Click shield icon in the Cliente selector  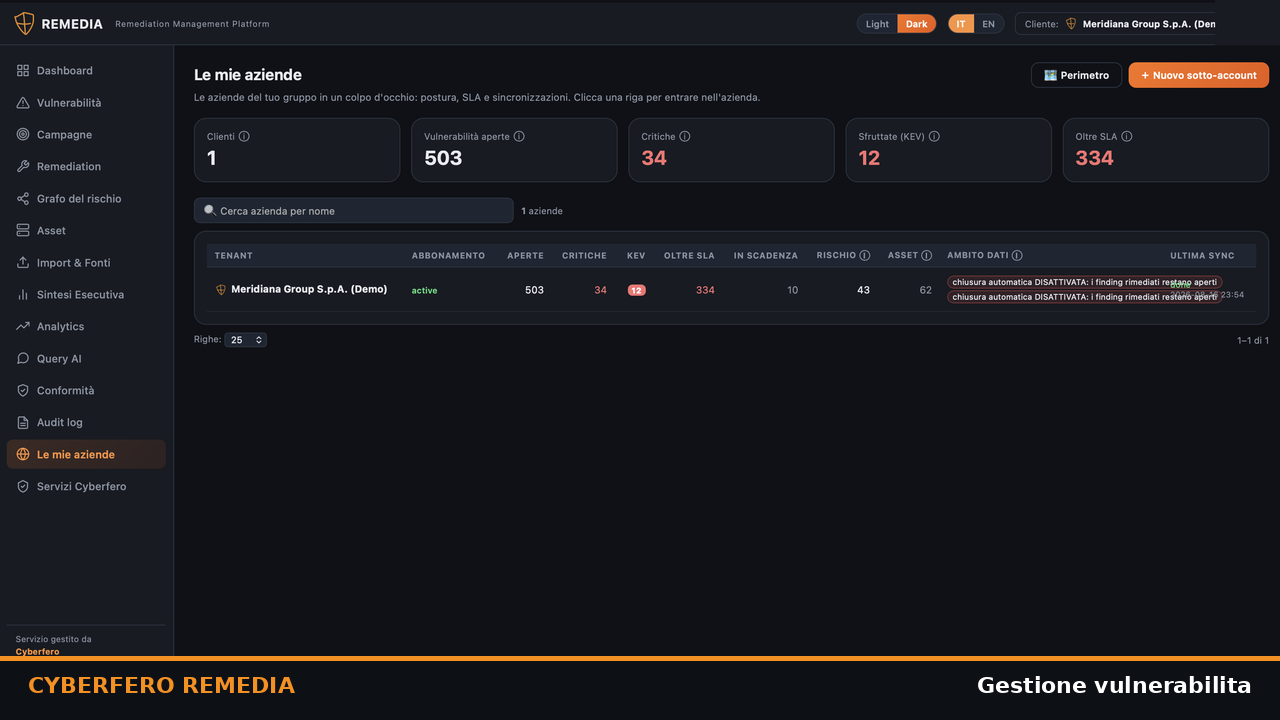1071,24
